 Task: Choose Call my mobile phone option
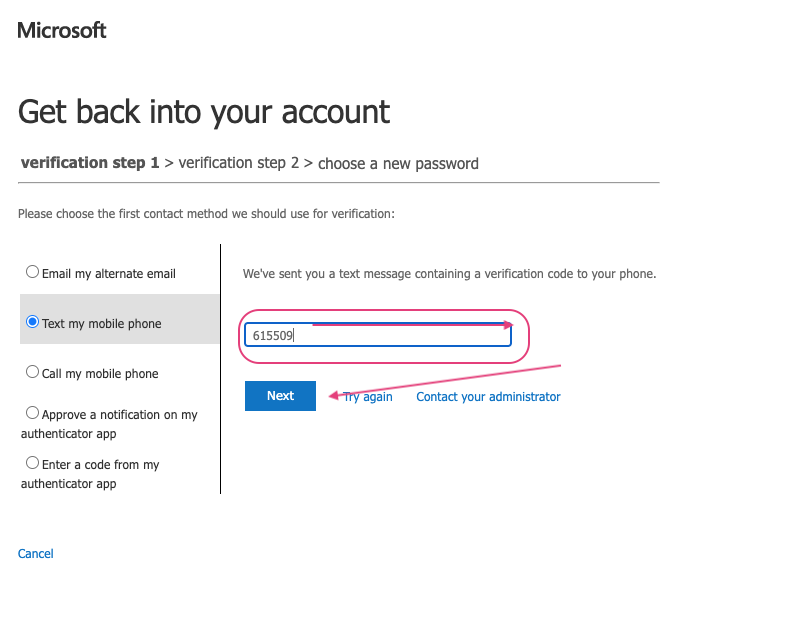click(x=32, y=372)
